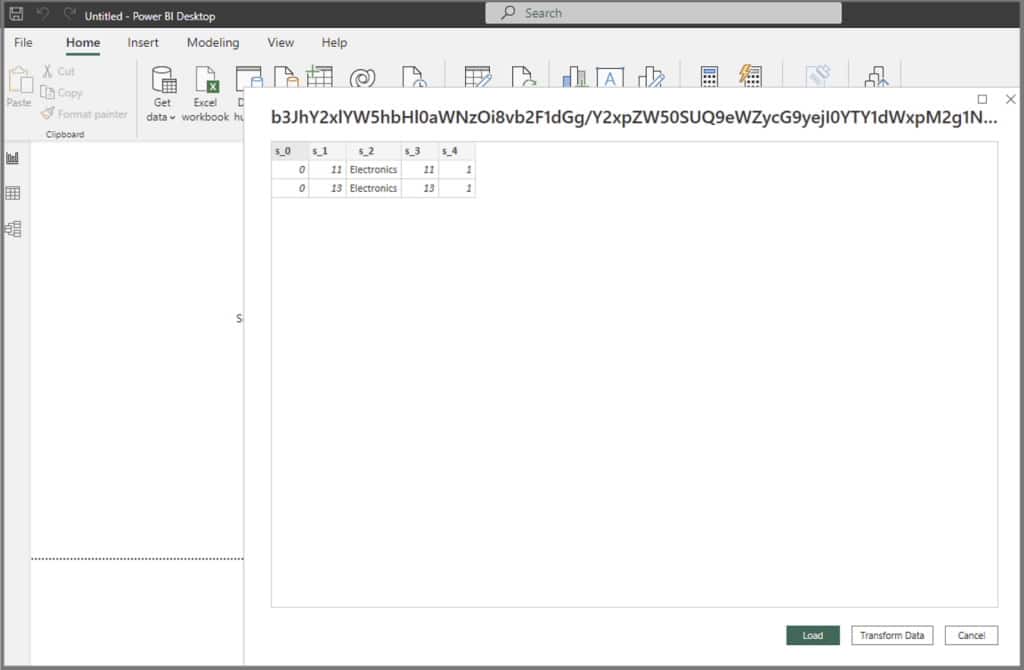Switch to the Modeling ribbon tab
1024x670 pixels.
(x=212, y=43)
